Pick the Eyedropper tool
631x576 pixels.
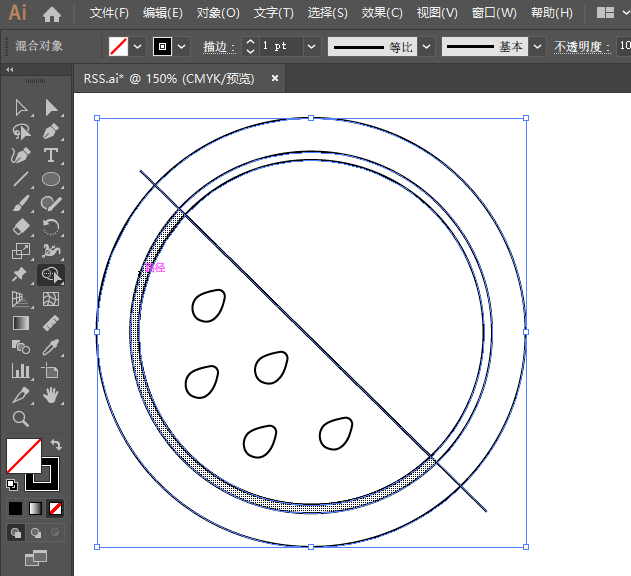tap(51, 347)
